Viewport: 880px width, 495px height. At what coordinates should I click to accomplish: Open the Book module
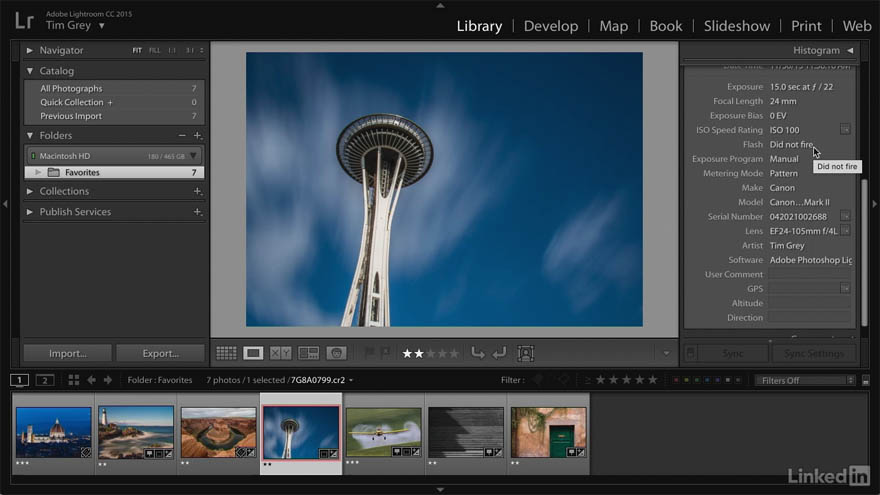[666, 26]
